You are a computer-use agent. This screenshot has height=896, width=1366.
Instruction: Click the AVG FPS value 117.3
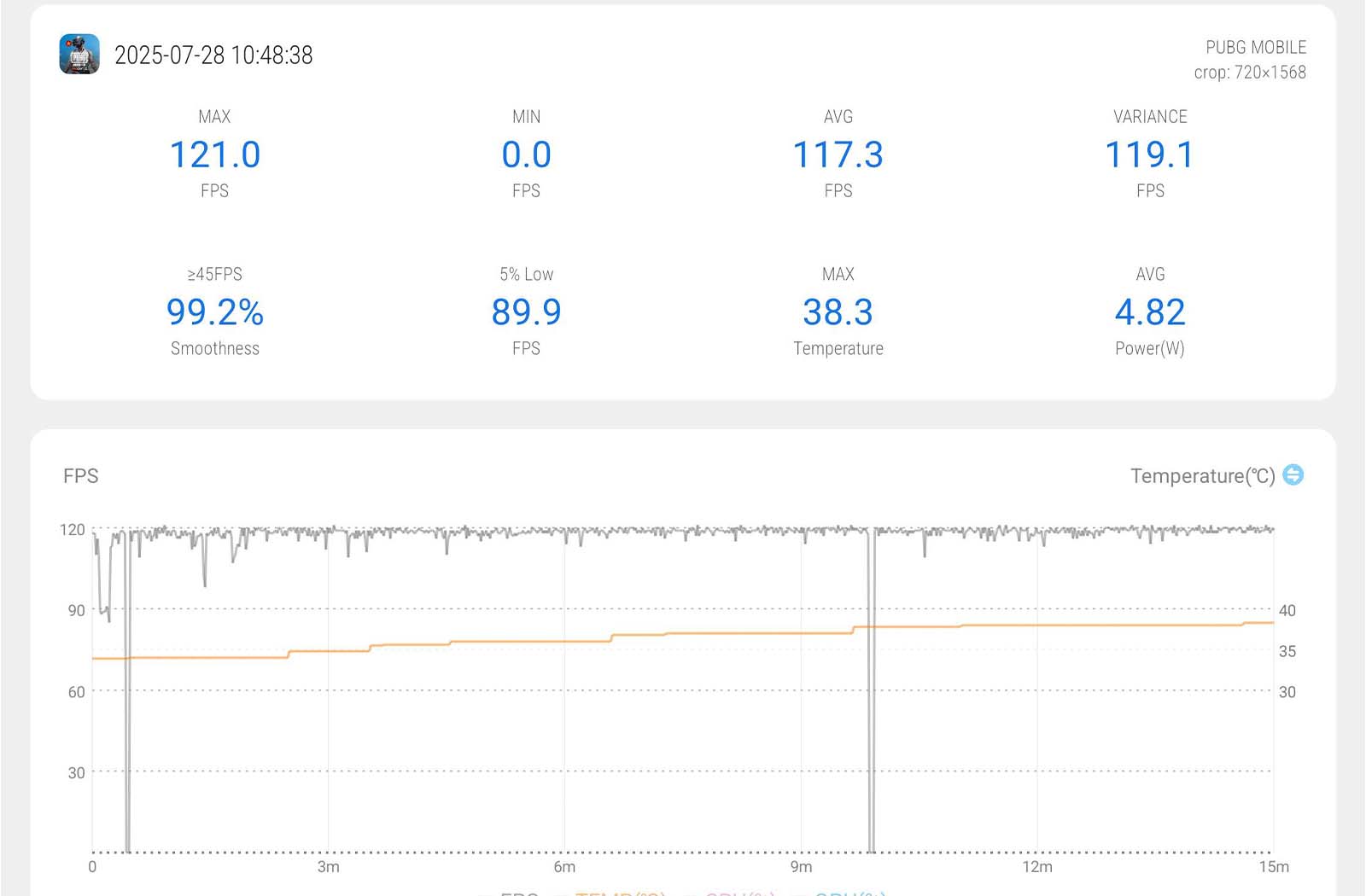838,155
